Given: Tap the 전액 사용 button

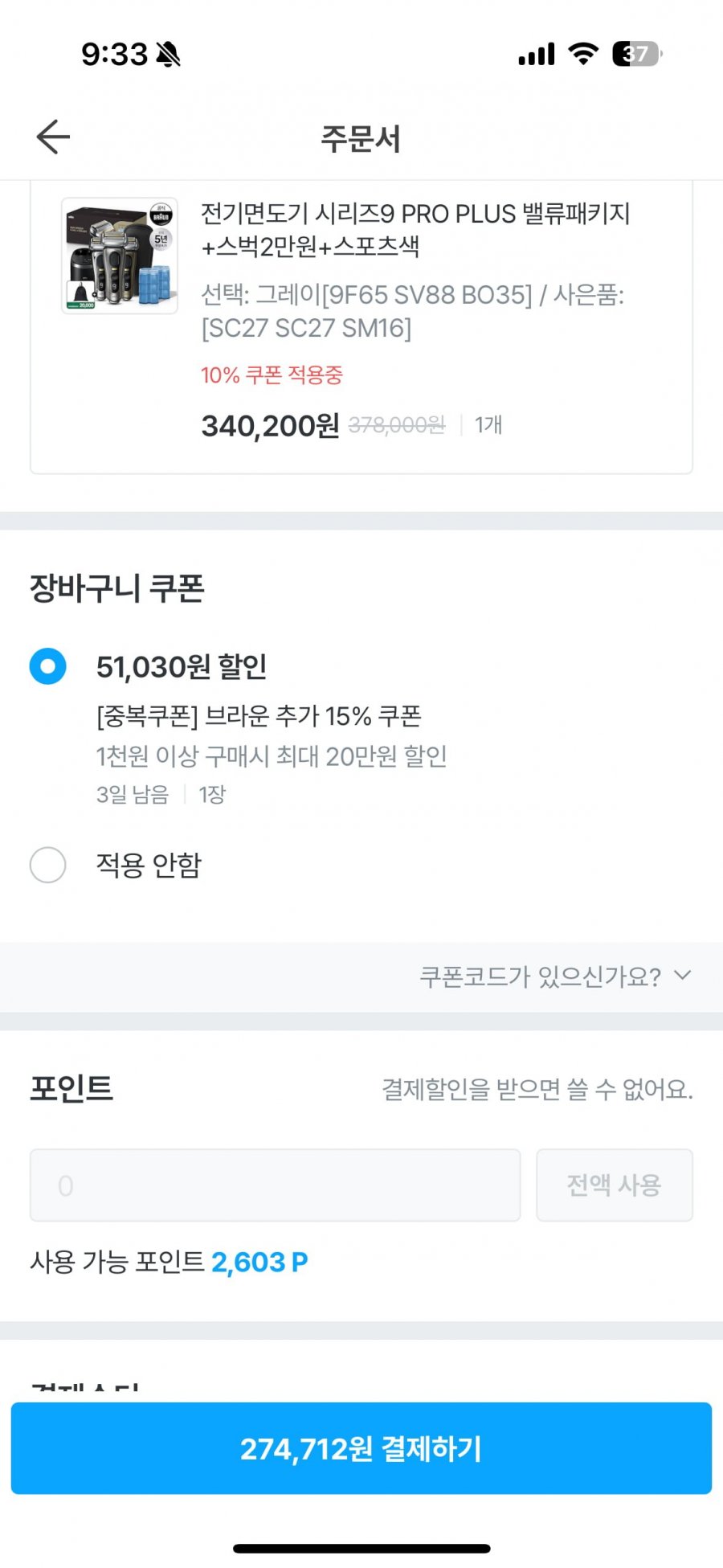Looking at the screenshot, I should (615, 1185).
